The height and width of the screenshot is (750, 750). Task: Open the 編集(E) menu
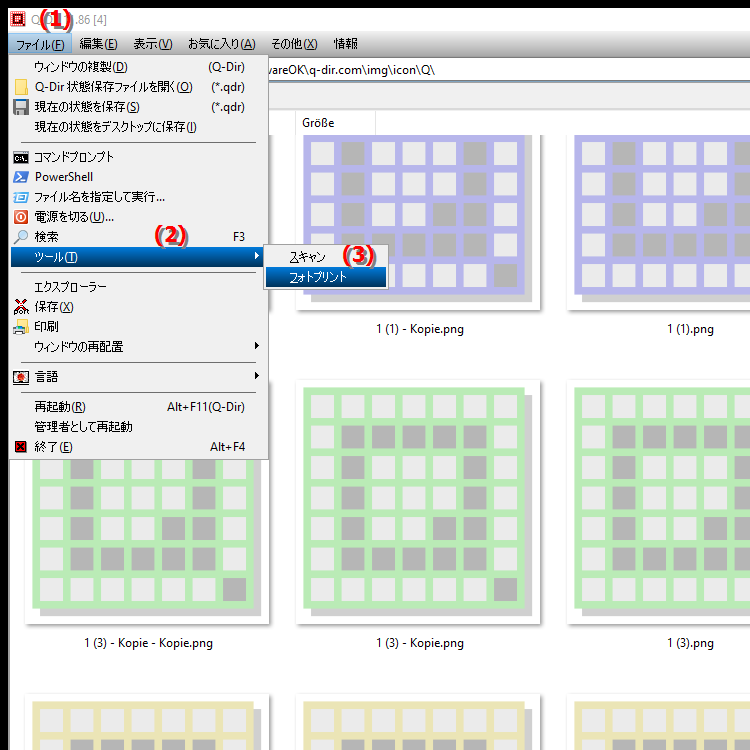click(x=99, y=44)
